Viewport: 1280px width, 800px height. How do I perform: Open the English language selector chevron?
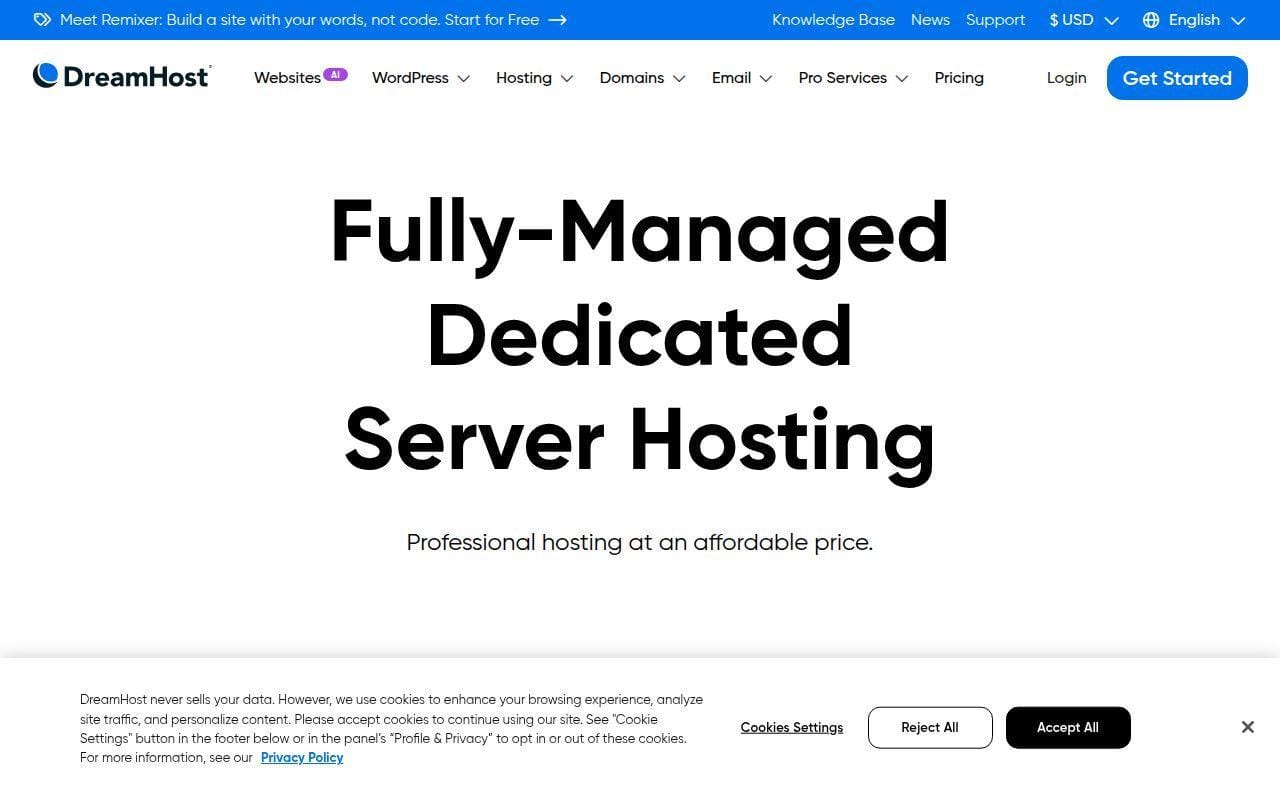[1238, 20]
